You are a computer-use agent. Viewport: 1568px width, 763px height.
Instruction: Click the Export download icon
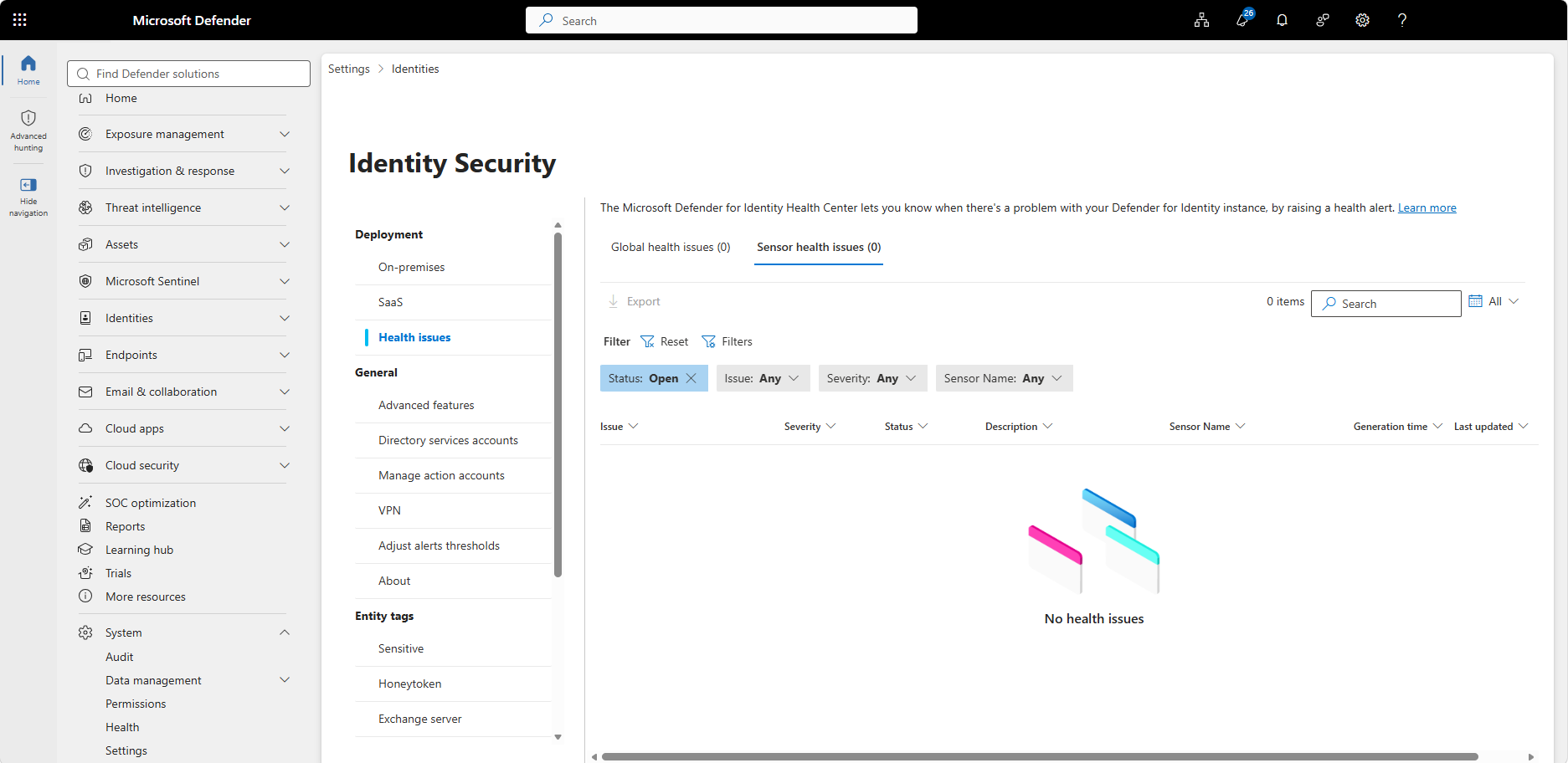614,301
